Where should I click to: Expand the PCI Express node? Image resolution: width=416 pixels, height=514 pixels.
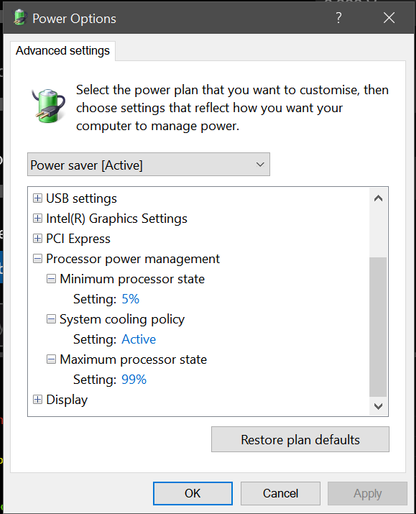(37, 239)
